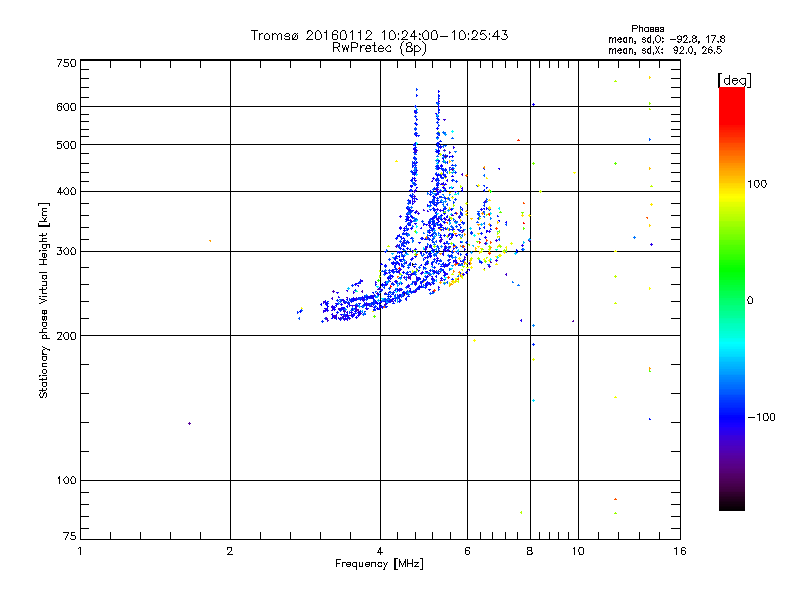This screenshot has width=800, height=600.
Task: Click the isolated purple point near 130 km
Action: pyautogui.click(x=189, y=423)
